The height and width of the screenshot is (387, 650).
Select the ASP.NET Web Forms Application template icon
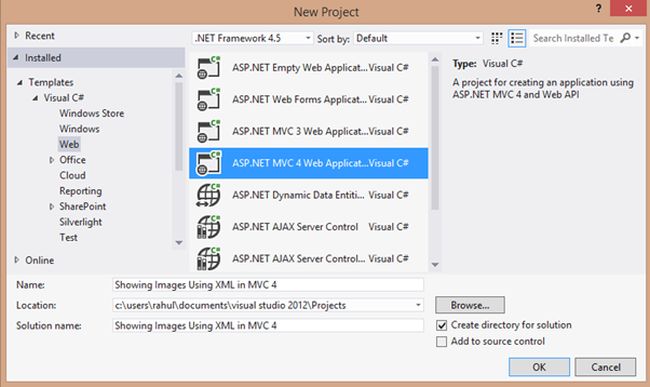click(x=209, y=99)
